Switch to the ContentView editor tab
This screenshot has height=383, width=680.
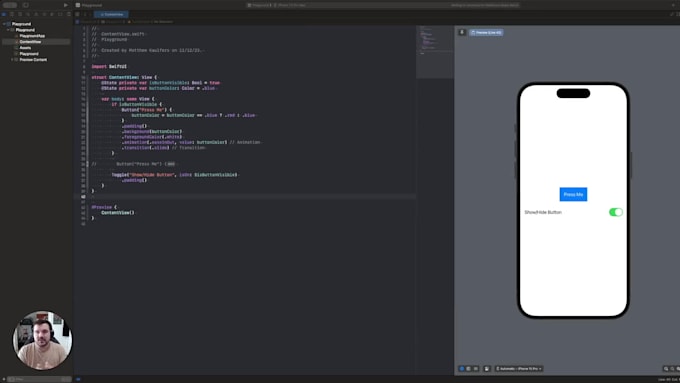(x=111, y=14)
